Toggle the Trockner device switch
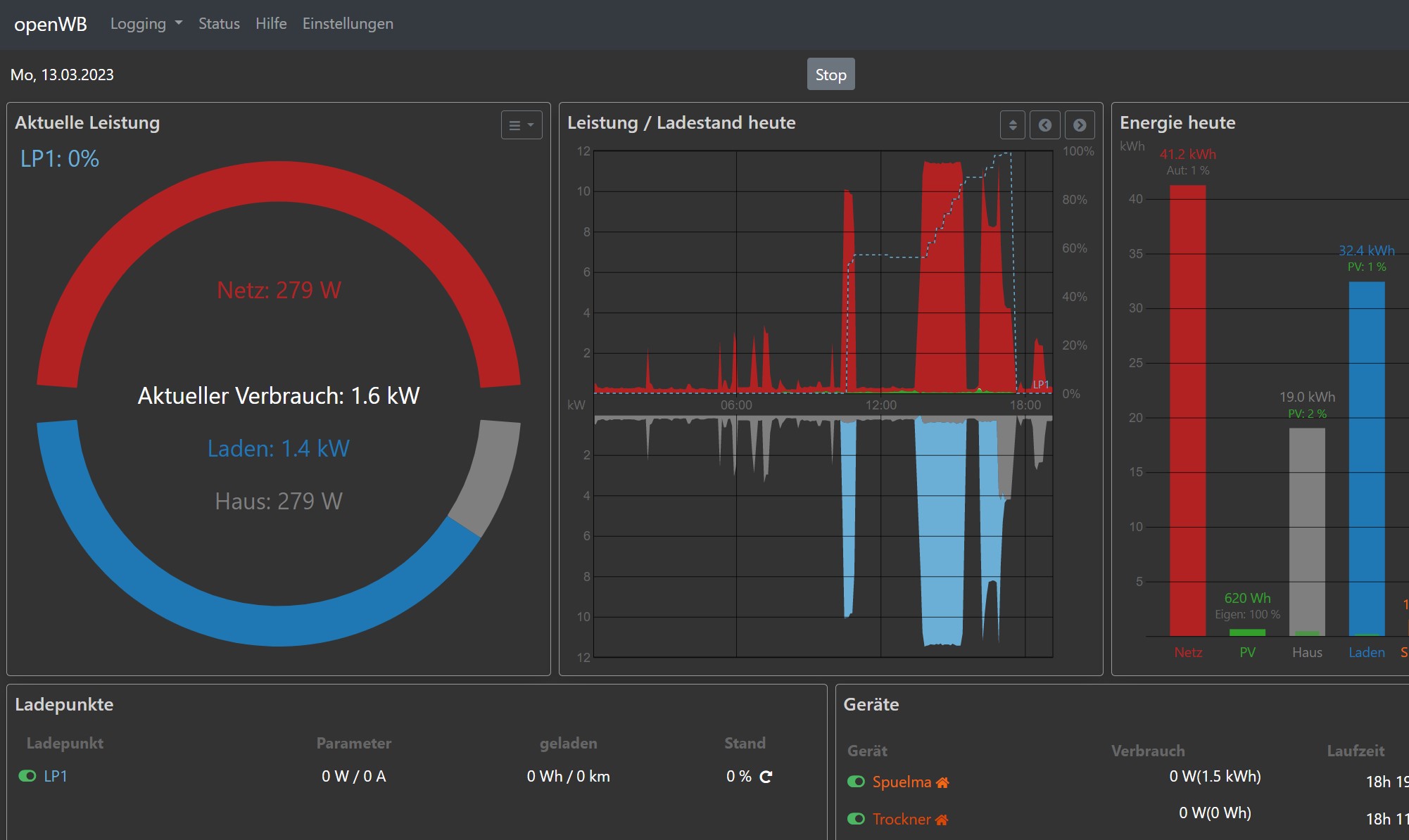The image size is (1409, 840). pos(856,819)
